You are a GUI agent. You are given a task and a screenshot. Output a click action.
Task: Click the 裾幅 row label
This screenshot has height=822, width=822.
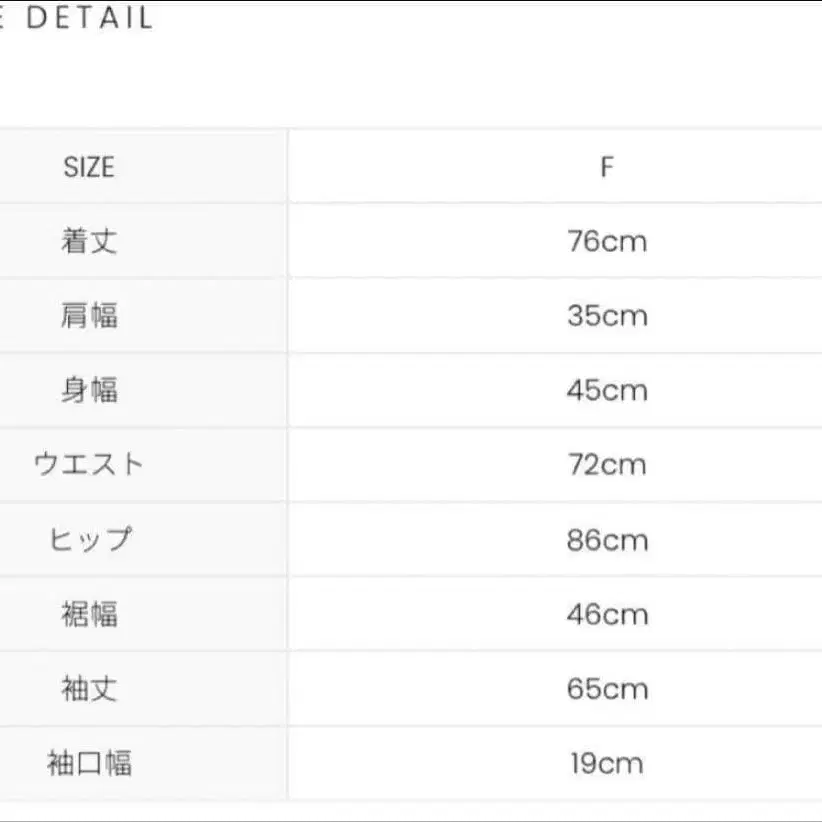pyautogui.click(x=89, y=614)
